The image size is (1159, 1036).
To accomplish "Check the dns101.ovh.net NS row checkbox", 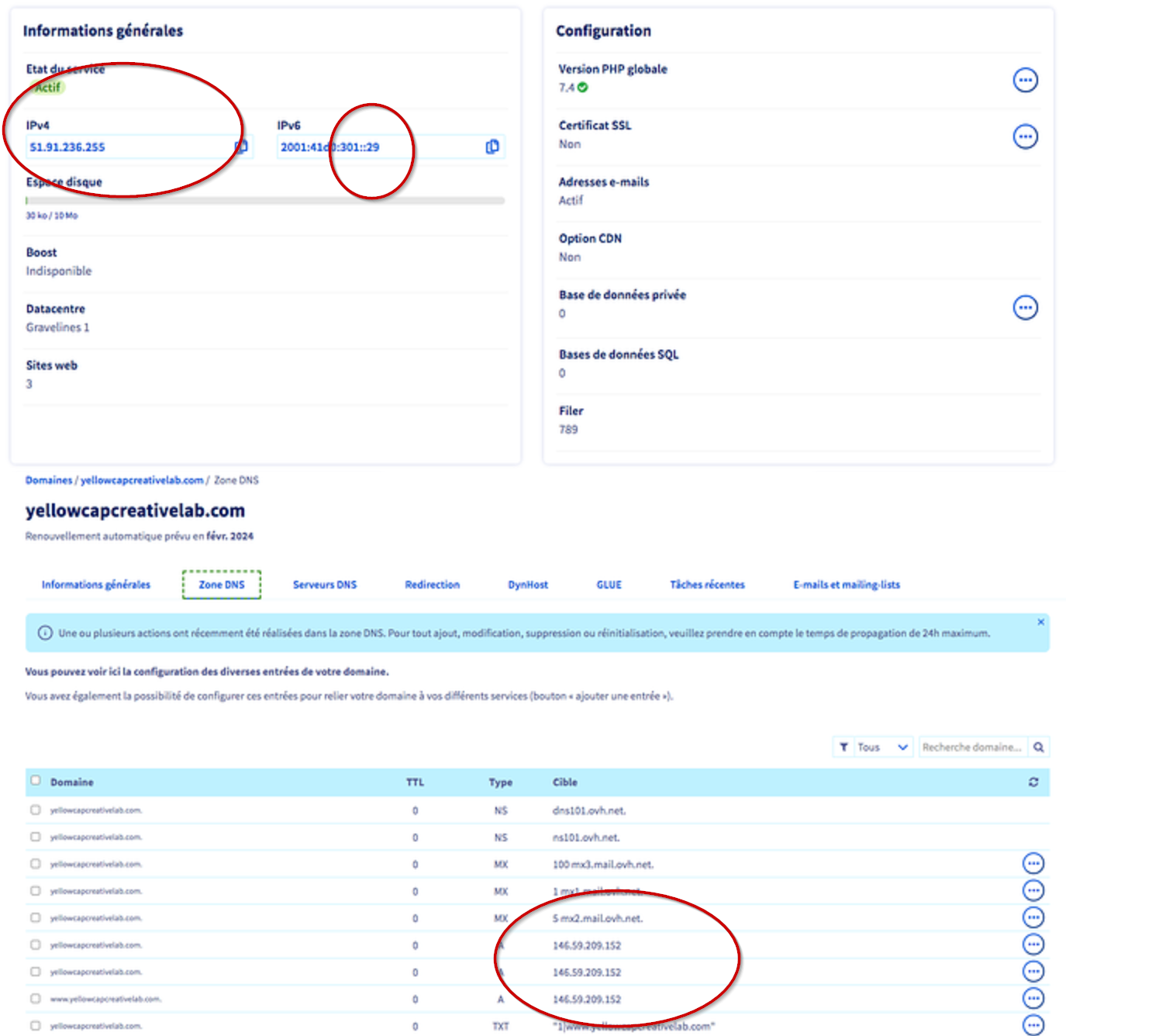I will click(x=36, y=810).
